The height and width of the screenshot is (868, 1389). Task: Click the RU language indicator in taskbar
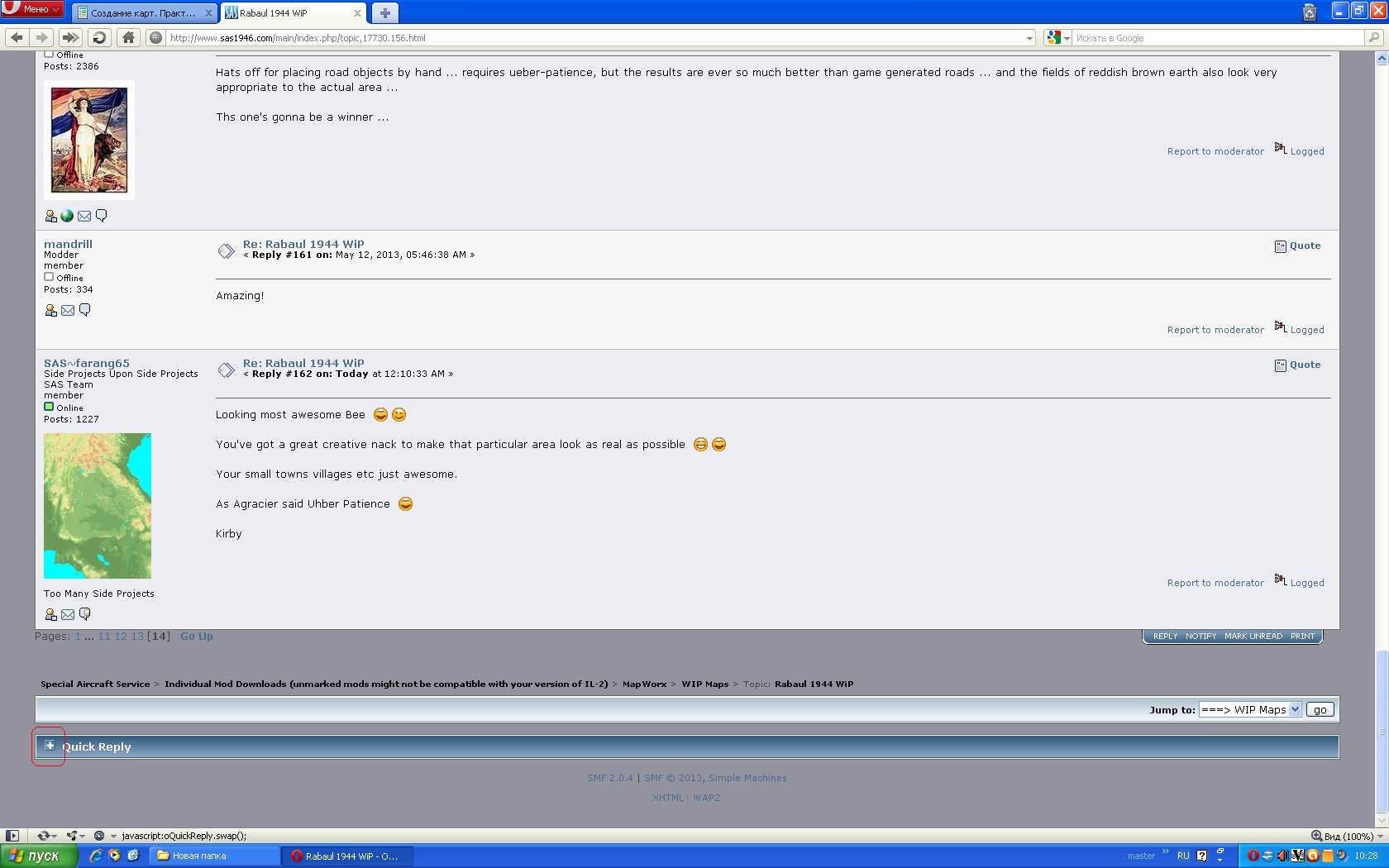click(x=1183, y=856)
